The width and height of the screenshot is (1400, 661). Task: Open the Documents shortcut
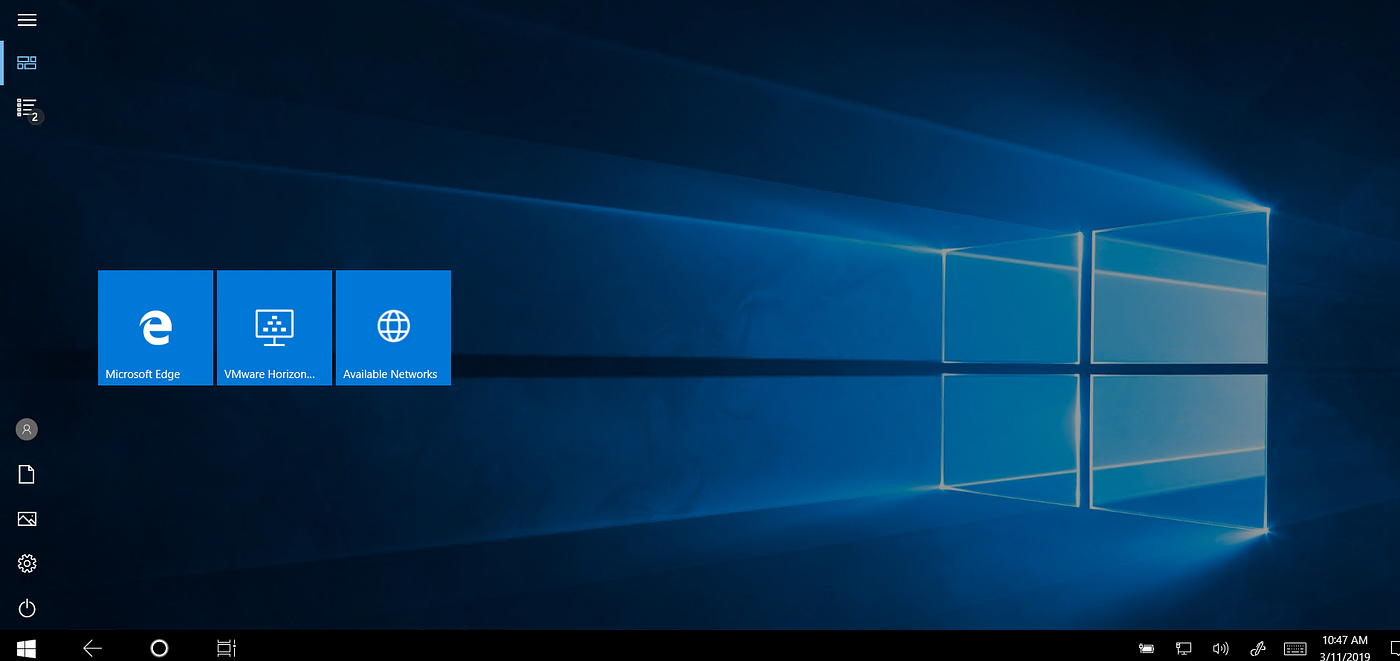[26, 473]
